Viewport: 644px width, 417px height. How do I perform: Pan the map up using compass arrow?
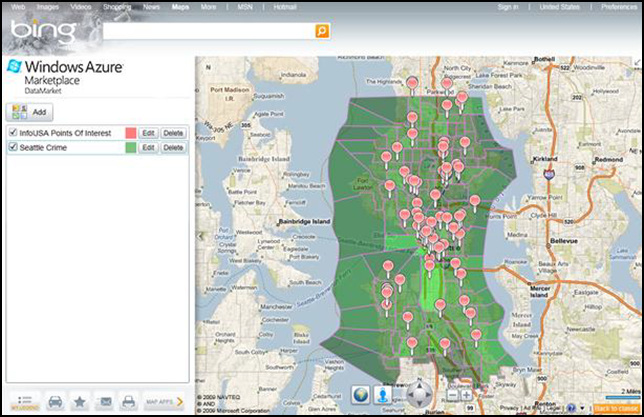pyautogui.click(x=419, y=385)
